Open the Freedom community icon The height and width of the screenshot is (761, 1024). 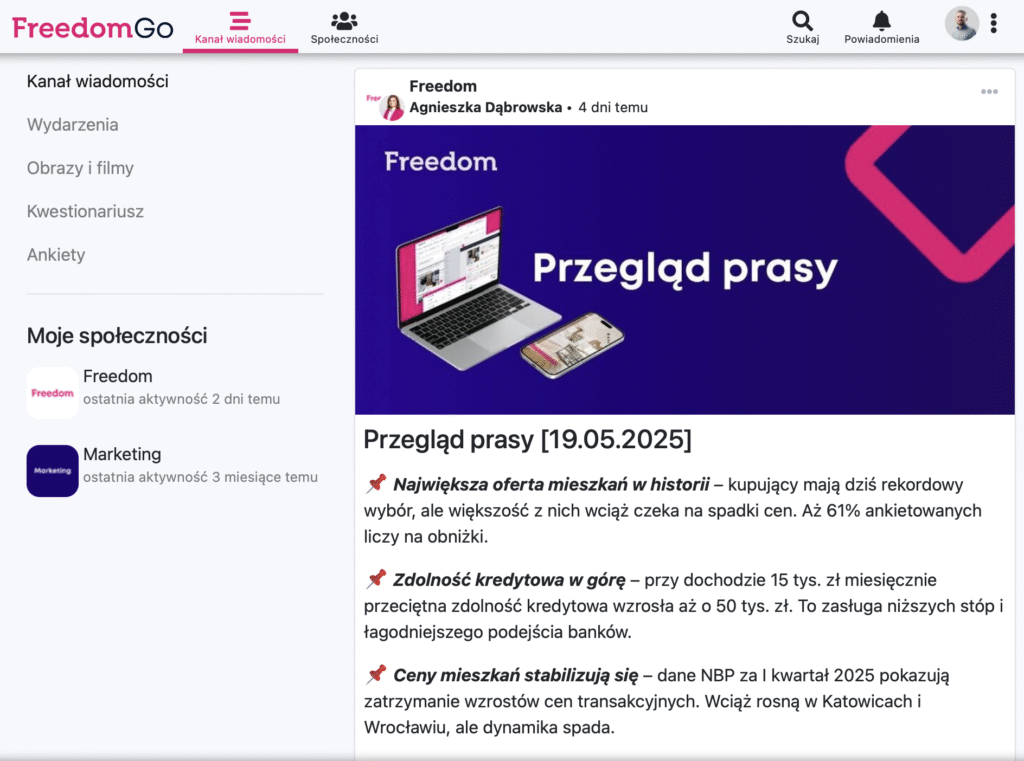click(52, 393)
